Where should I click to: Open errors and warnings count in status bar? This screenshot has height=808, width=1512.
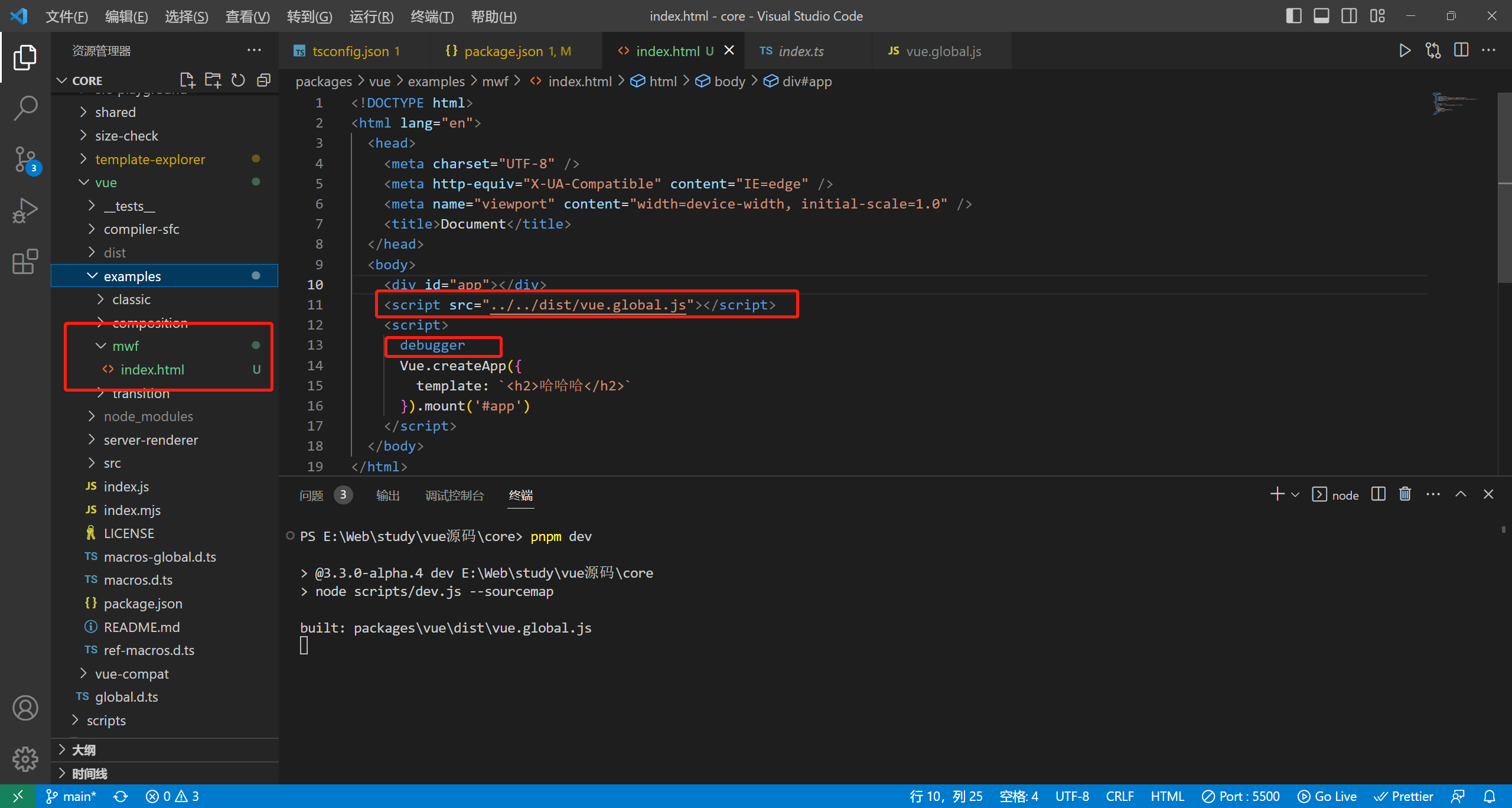[x=172, y=796]
